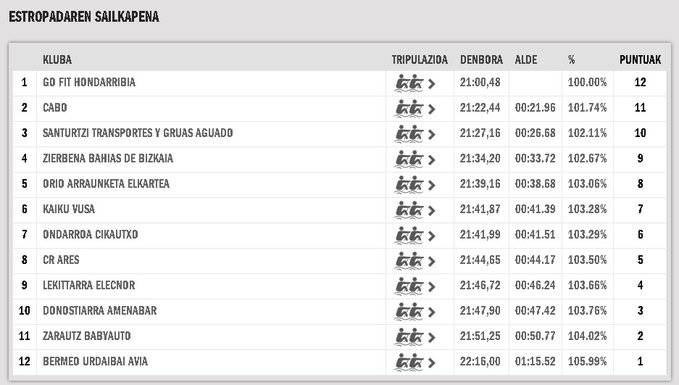This screenshot has height=385, width=679.
Task: Expand chevron arrow for Donostiarra Amenabar
Action: point(431,312)
